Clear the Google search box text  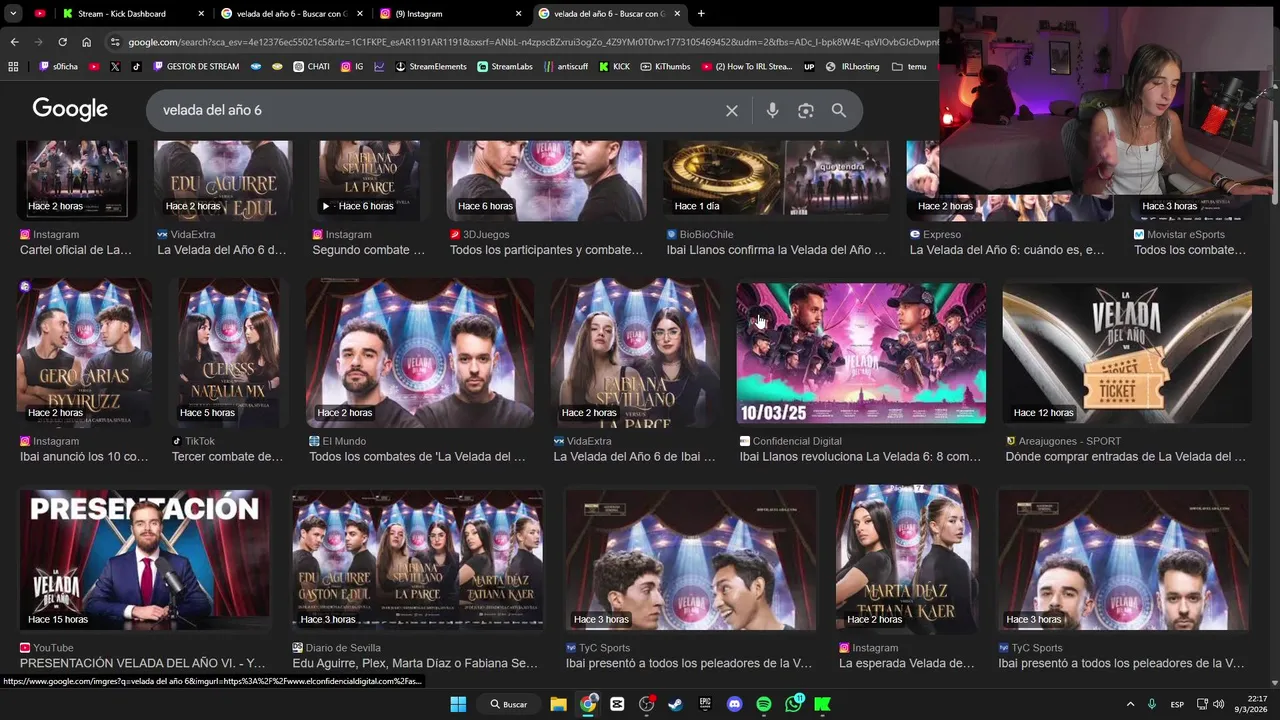(732, 111)
